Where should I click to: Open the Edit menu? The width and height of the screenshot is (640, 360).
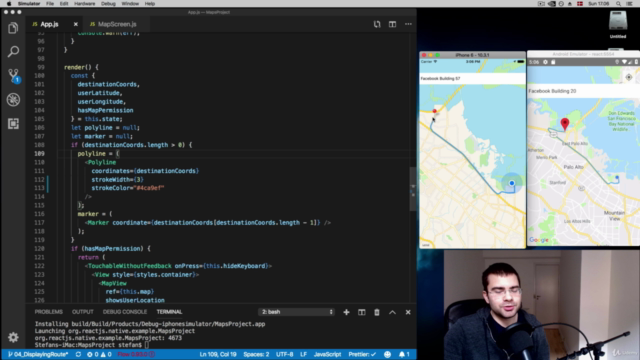64,4
